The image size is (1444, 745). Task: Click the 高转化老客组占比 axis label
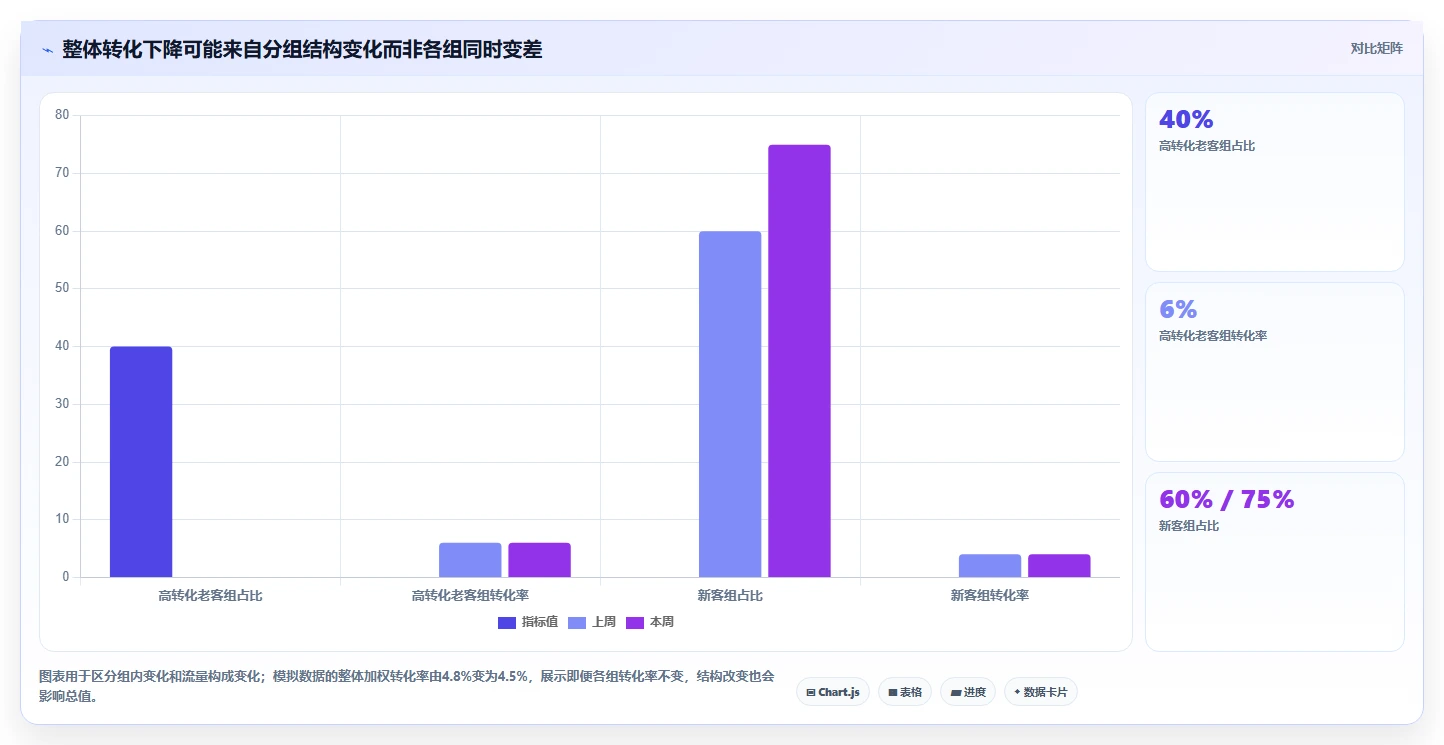pos(210,596)
